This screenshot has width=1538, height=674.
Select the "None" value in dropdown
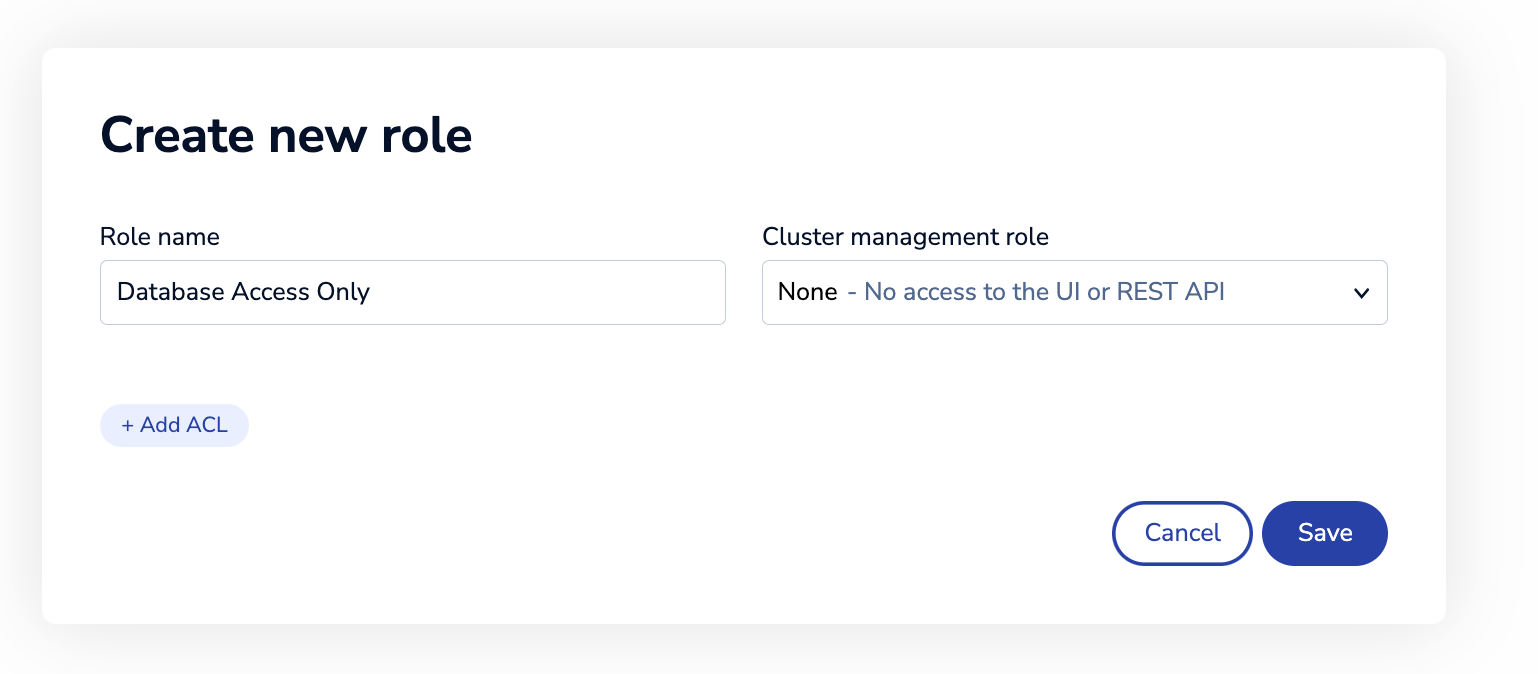tap(807, 292)
